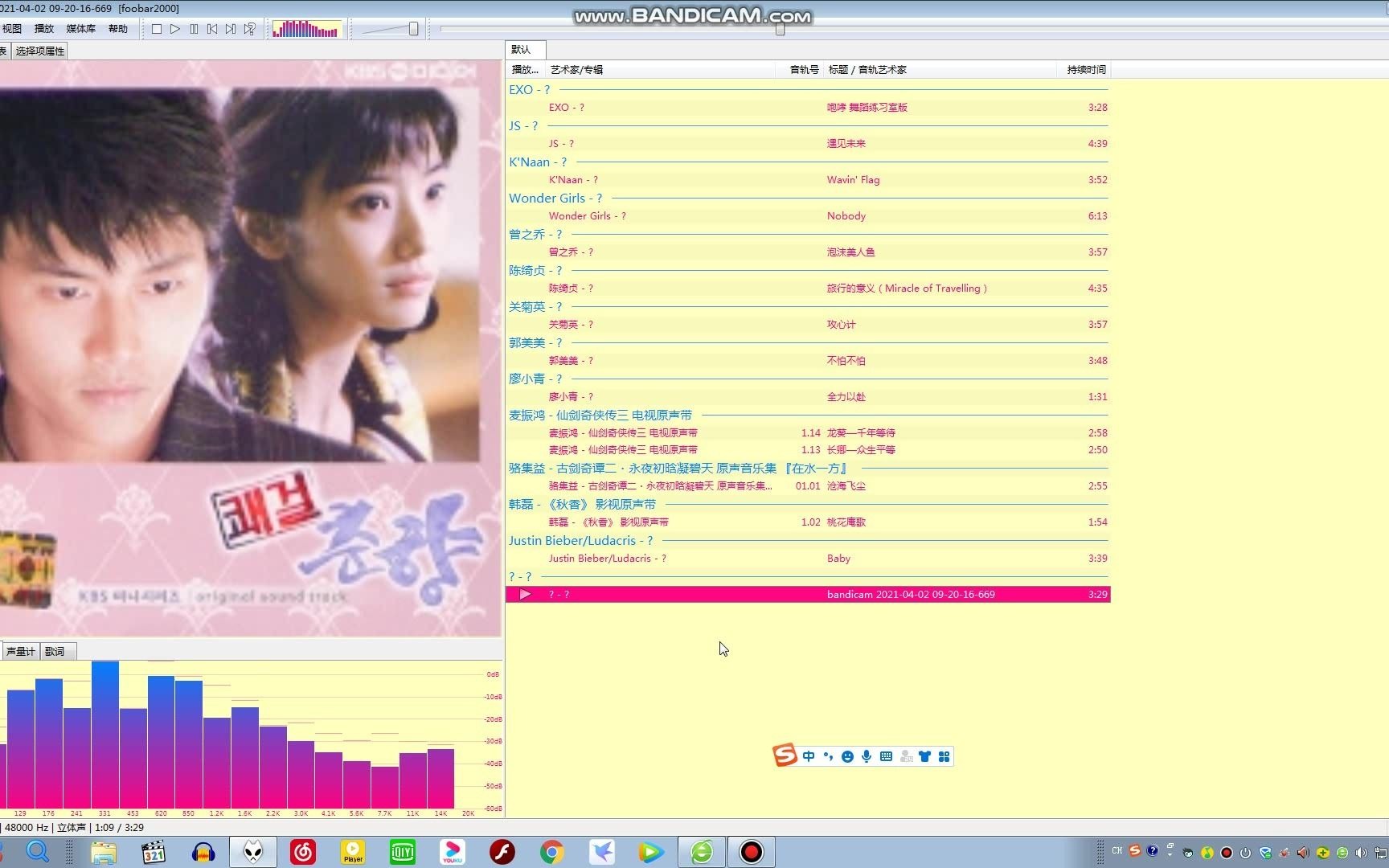The height and width of the screenshot is (868, 1389).
Task: Adjust the volume slider handle
Action: (413, 29)
